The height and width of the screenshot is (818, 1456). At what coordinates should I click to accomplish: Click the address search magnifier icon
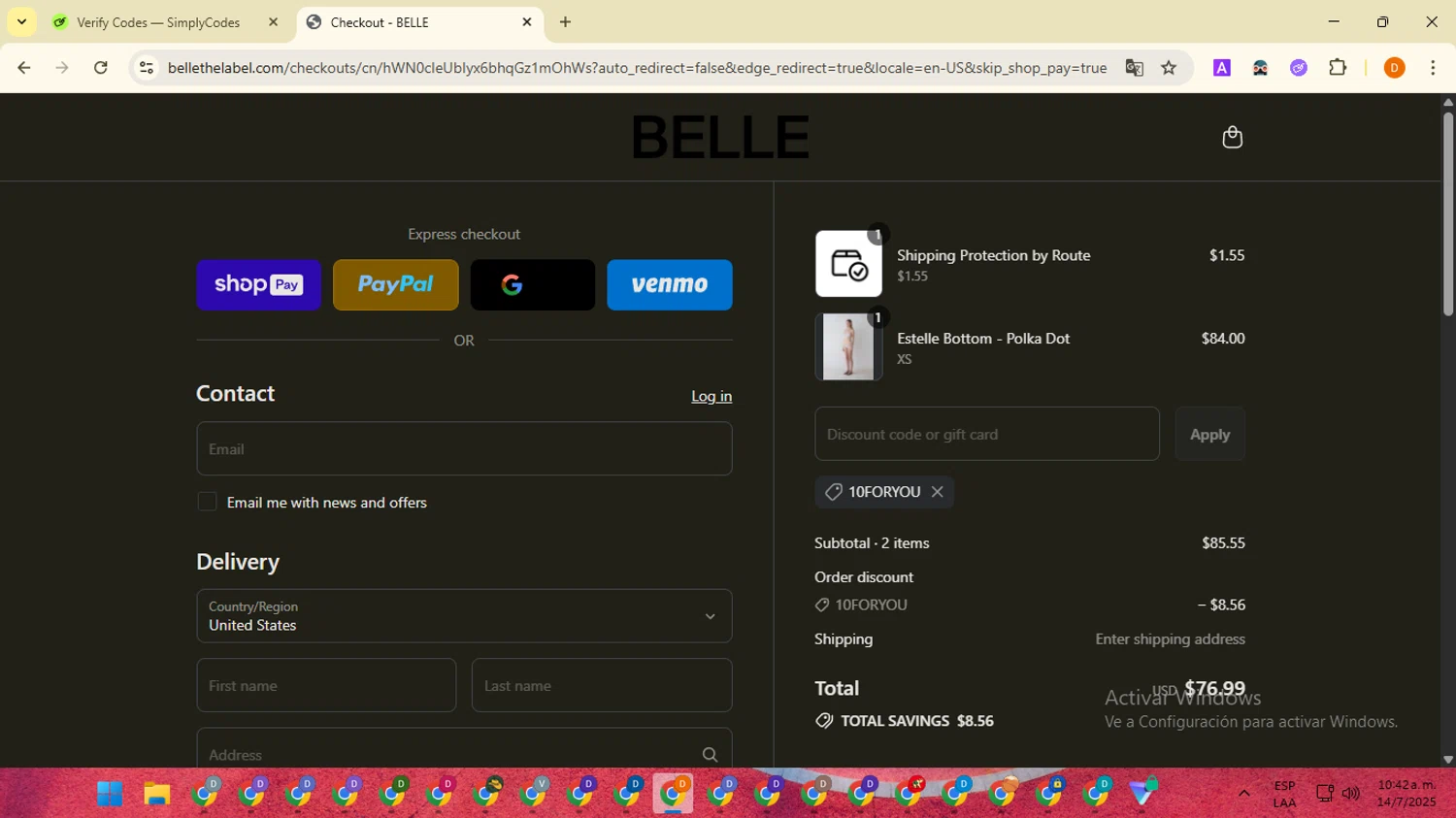coord(710,755)
